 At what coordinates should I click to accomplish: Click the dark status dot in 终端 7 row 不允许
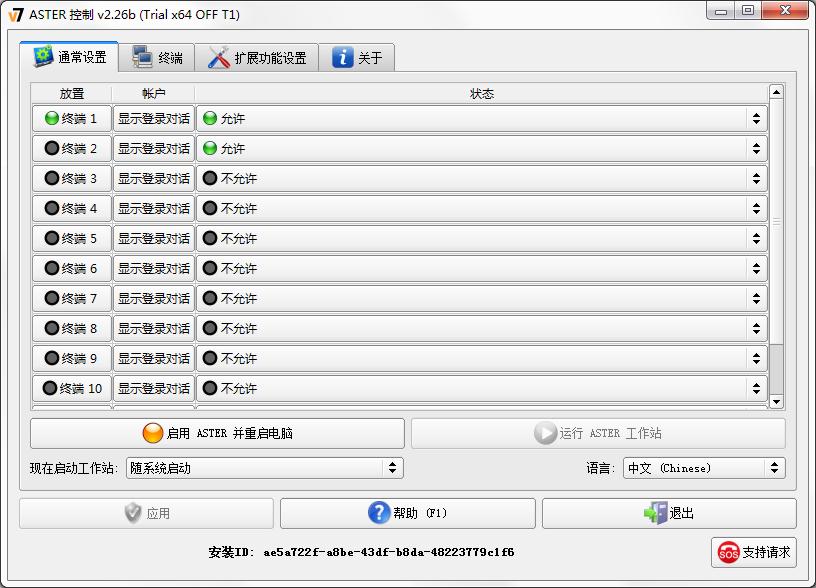[x=210, y=299]
